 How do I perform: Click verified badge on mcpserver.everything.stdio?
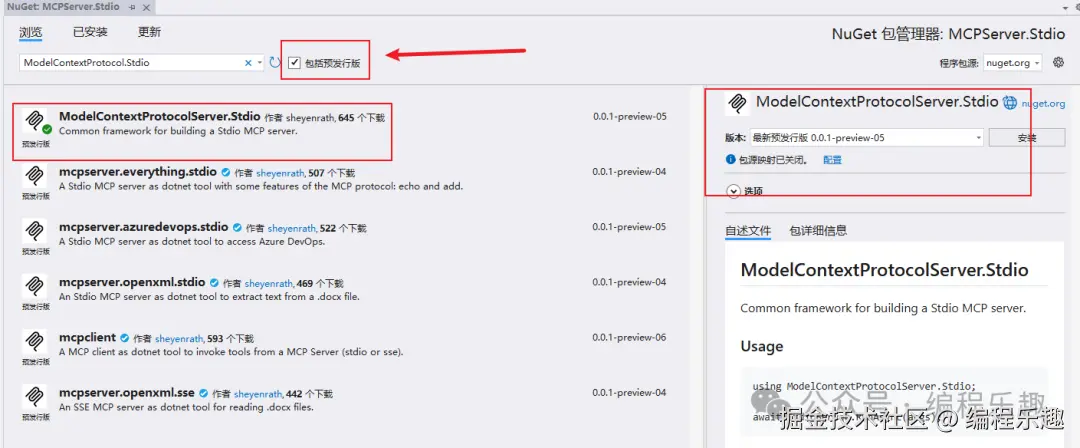(x=226, y=172)
